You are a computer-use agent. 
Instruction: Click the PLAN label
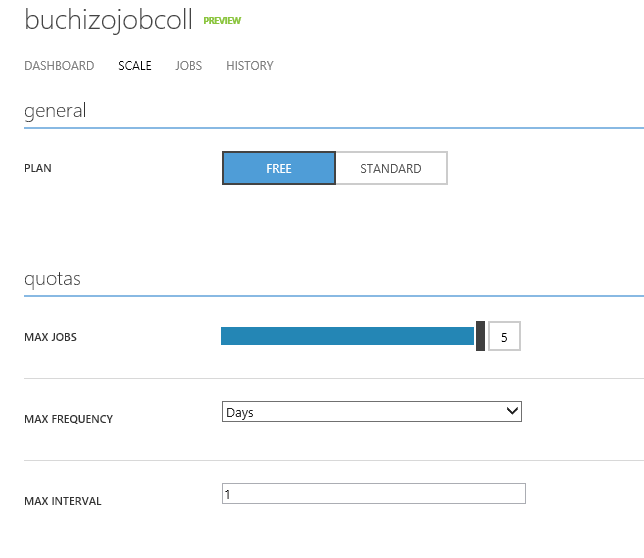[38, 168]
